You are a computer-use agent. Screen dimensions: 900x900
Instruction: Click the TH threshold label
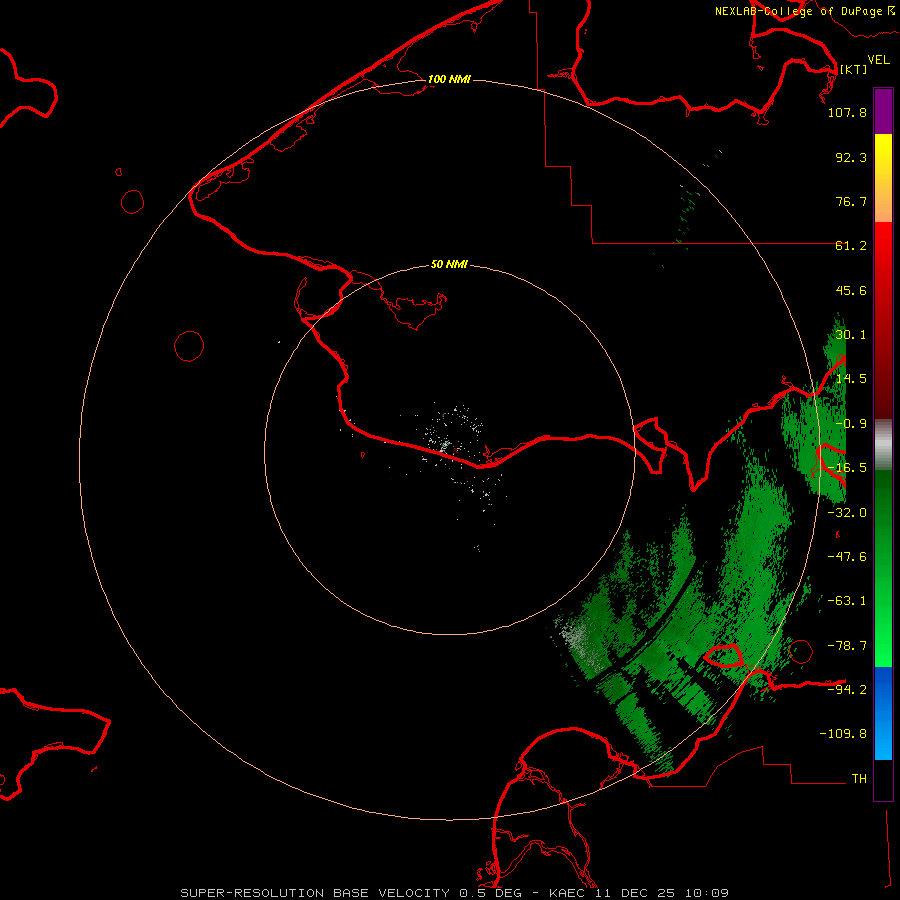pyautogui.click(x=859, y=778)
